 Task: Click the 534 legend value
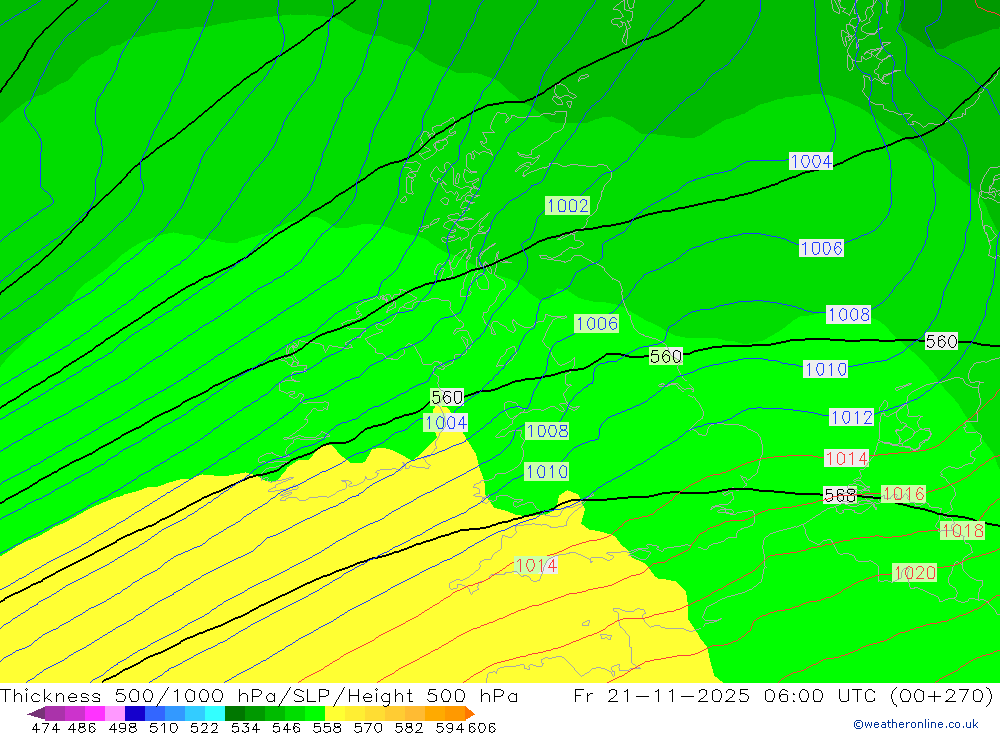click(x=245, y=727)
